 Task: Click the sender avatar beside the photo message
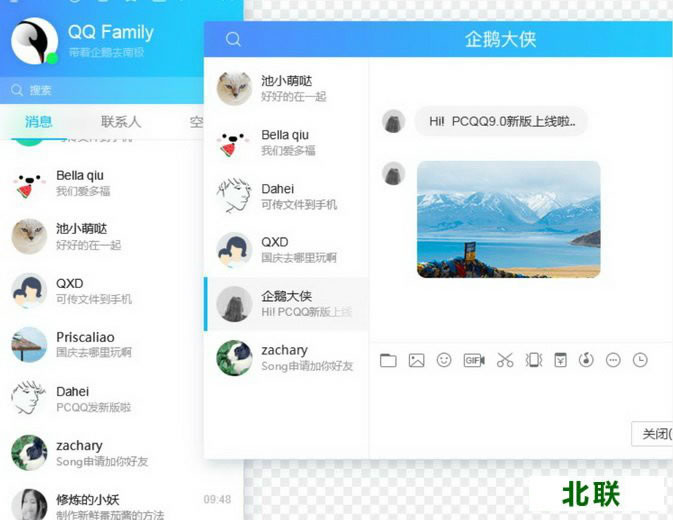tap(394, 173)
